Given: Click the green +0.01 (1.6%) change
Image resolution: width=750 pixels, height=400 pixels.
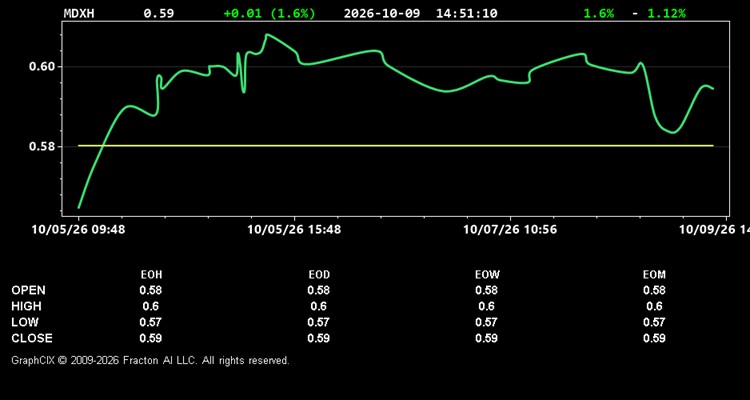Looking at the screenshot, I should pos(270,13).
